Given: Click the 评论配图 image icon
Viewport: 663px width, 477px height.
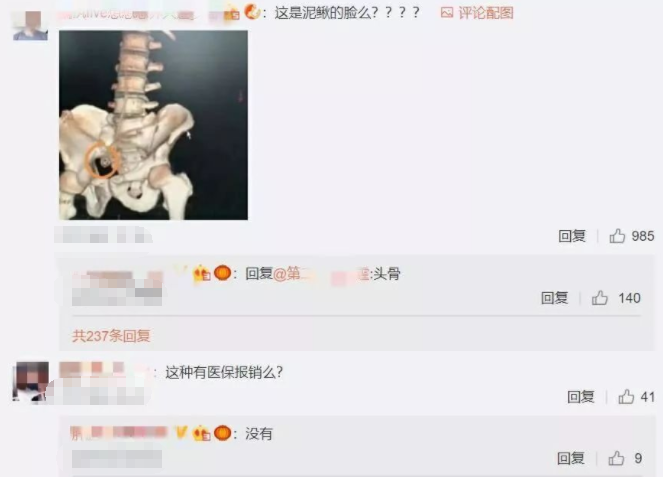Looking at the screenshot, I should 447,13.
